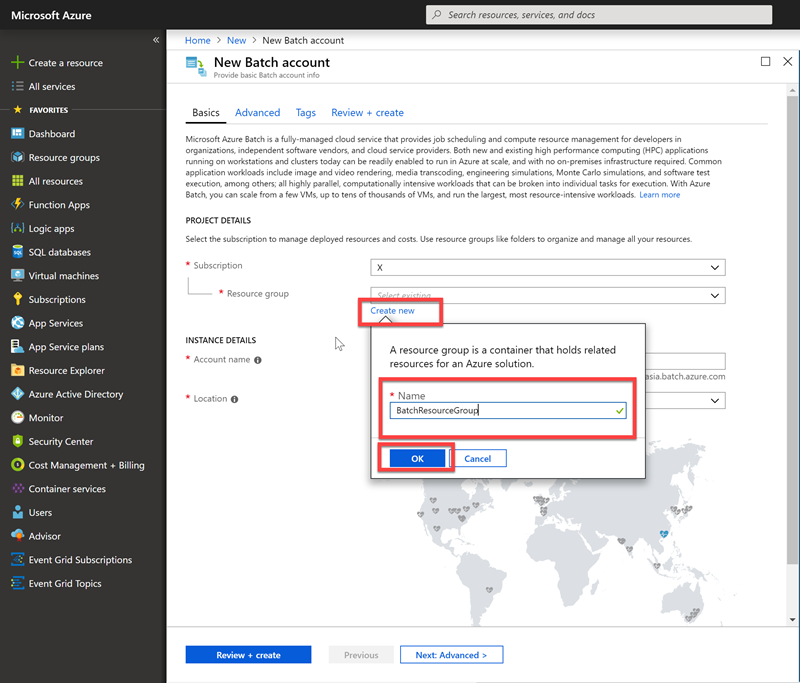The width and height of the screenshot is (800, 683).
Task: Open the Location dropdown arrow
Action: [x=715, y=401]
